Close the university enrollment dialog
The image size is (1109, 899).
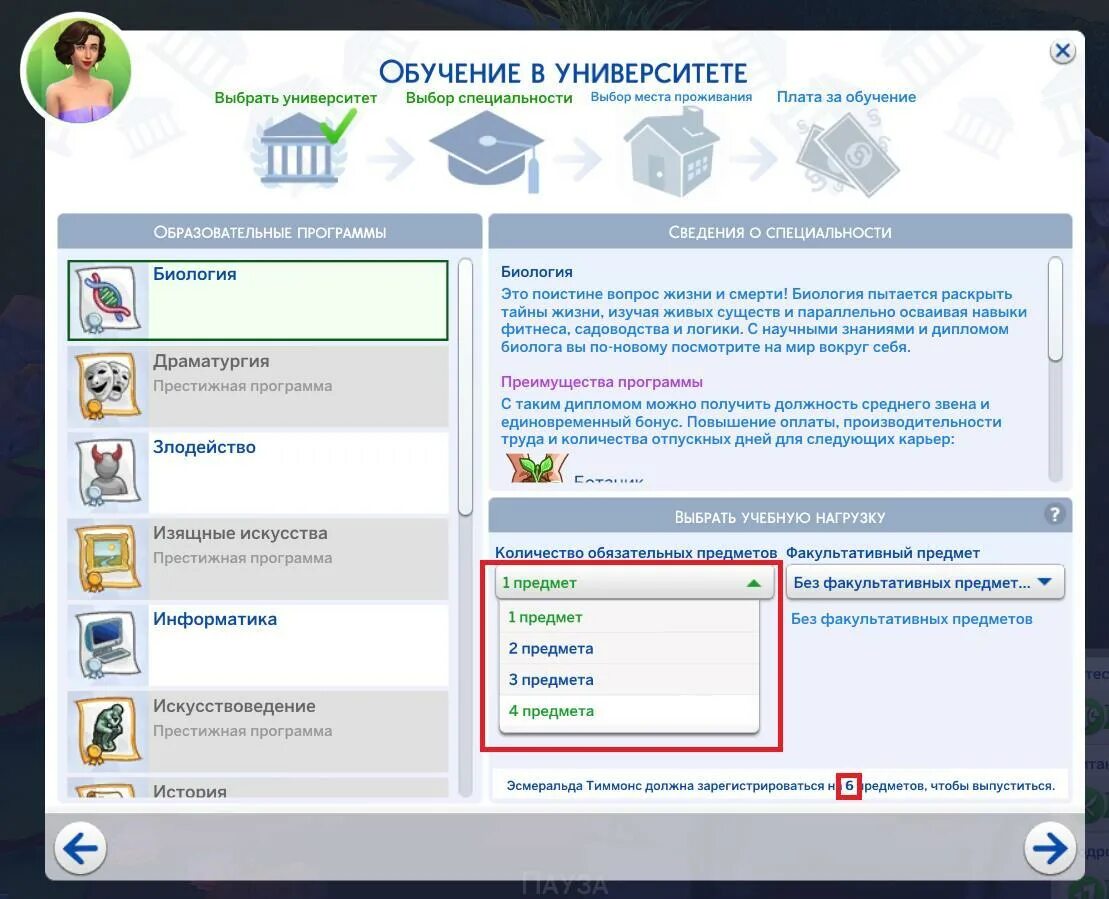(1062, 51)
